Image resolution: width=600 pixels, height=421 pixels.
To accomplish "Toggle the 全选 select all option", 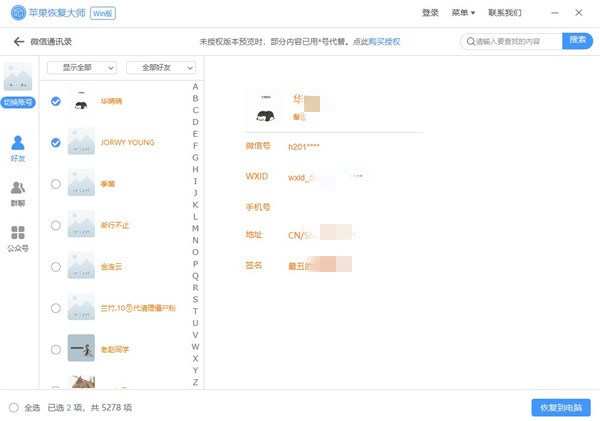I will pos(14,408).
